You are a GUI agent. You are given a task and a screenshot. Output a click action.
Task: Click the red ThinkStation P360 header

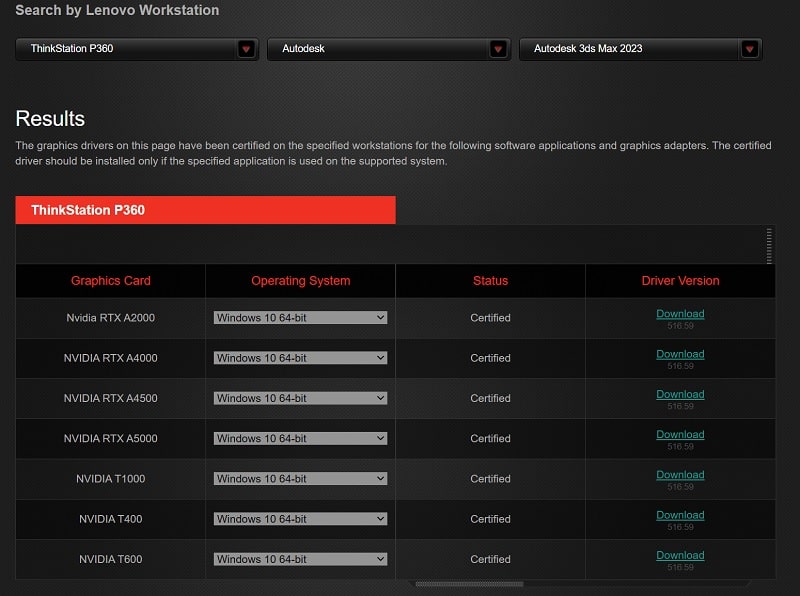(x=206, y=210)
